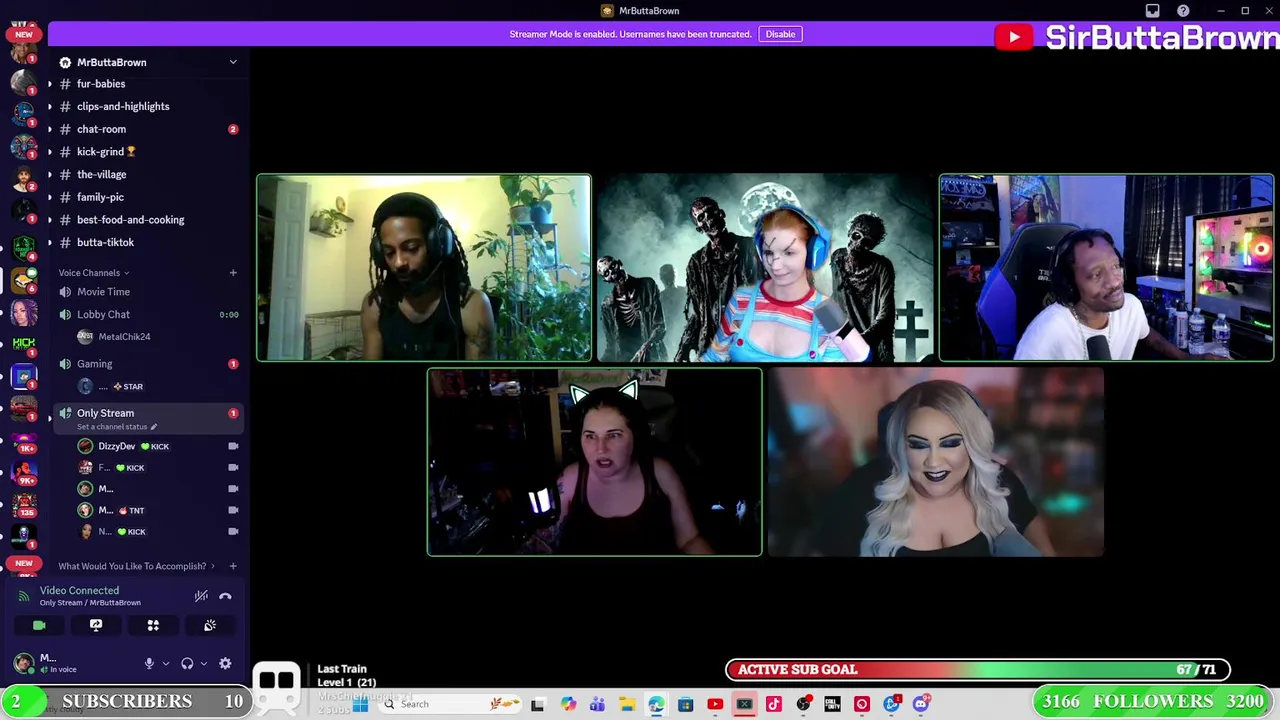1280x720 pixels.
Task: Open the fur-babies channel
Action: pos(101,84)
